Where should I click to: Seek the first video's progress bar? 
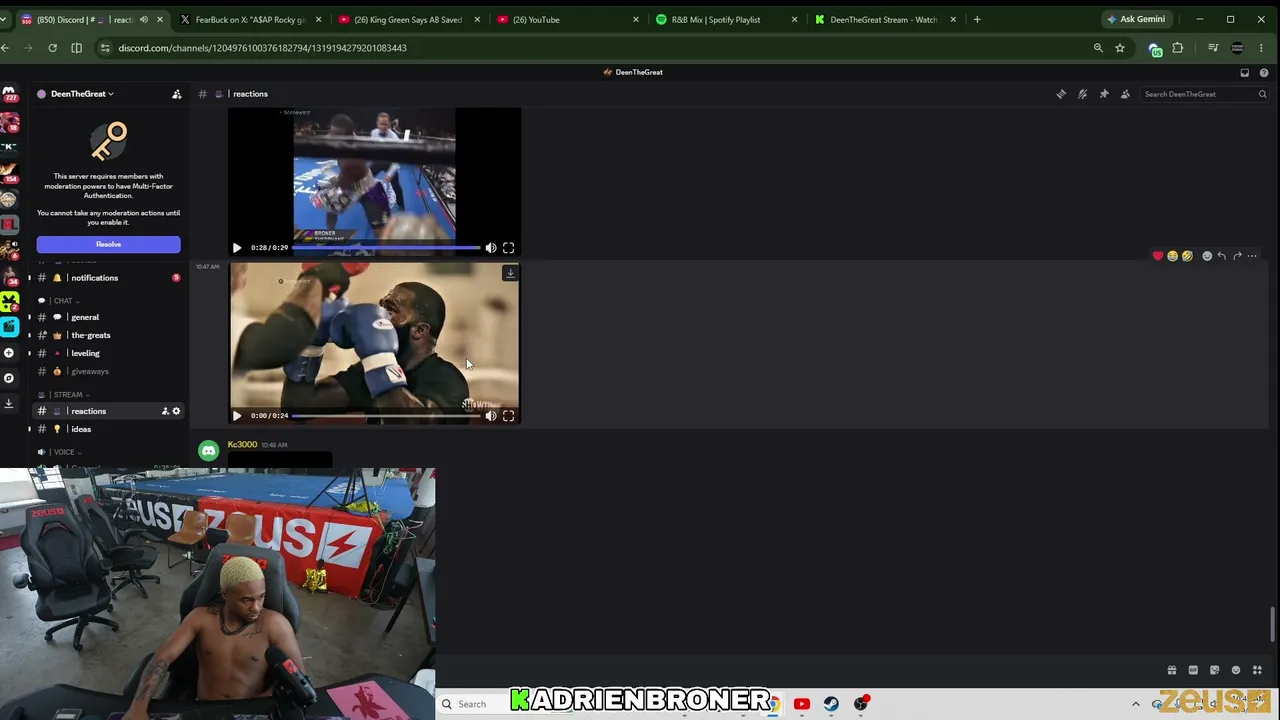pos(386,248)
